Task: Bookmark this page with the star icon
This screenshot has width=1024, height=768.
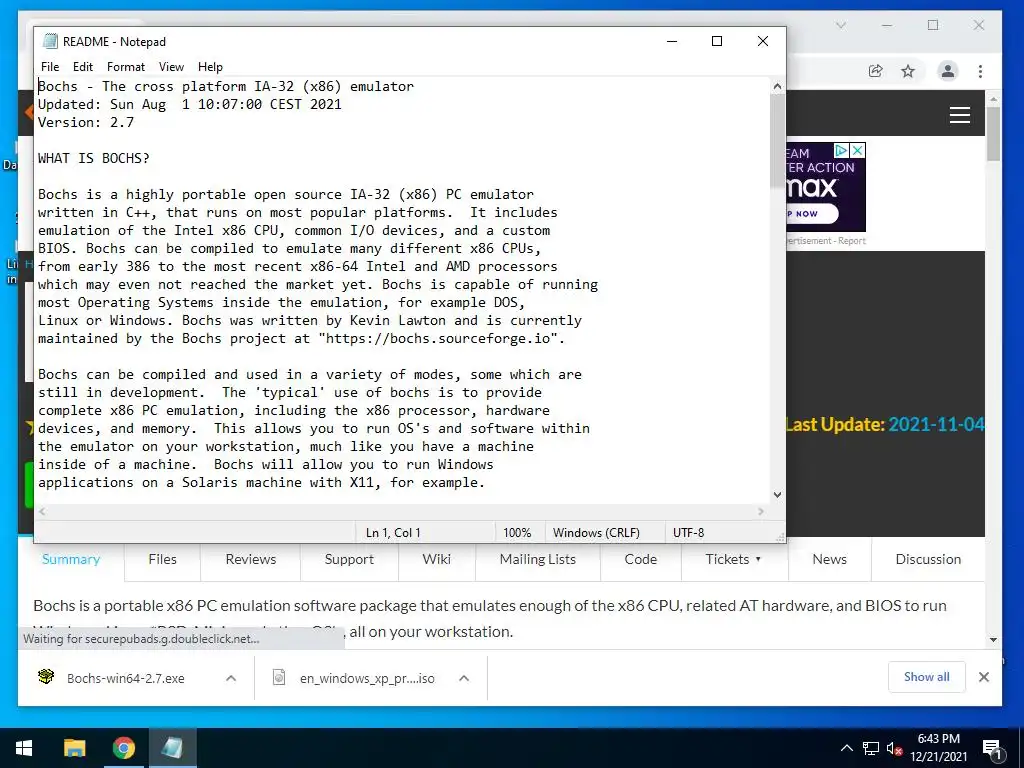Action: pyautogui.click(x=908, y=71)
